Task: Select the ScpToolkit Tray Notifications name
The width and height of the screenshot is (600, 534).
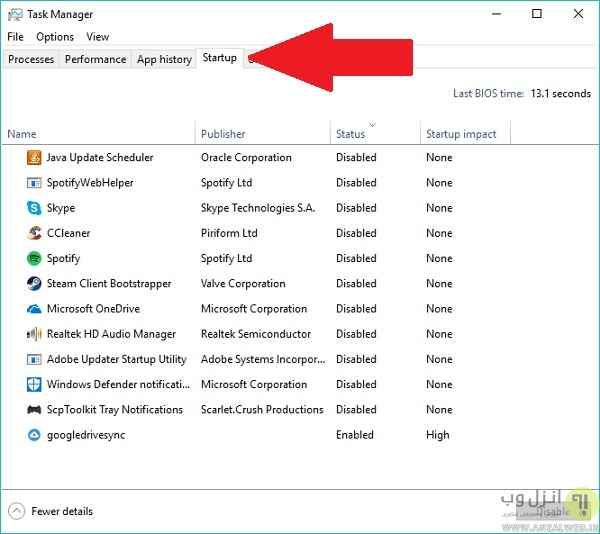Action: [115, 410]
